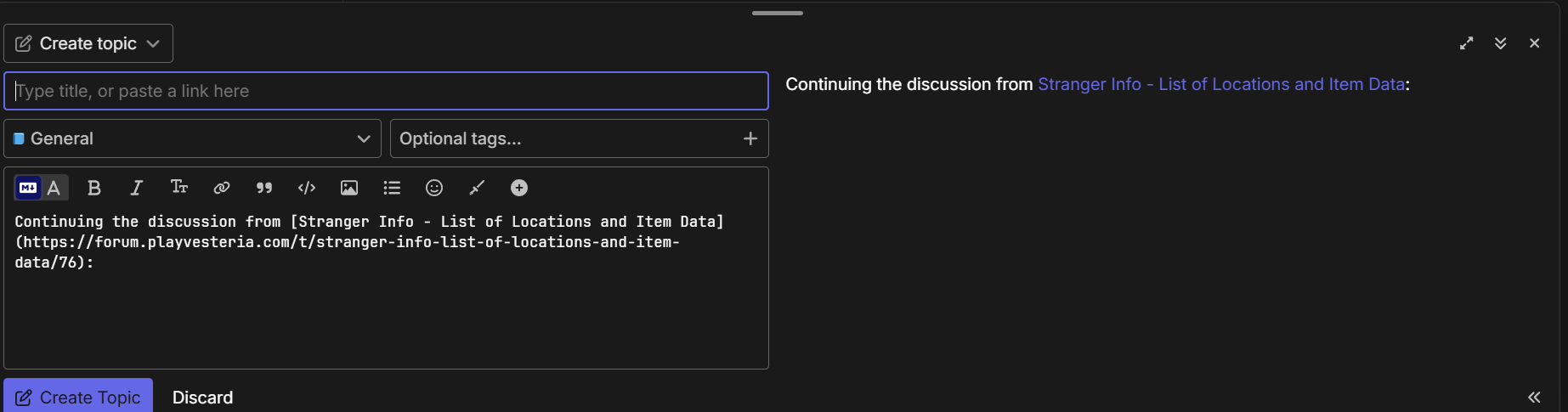This screenshot has height=412, width=1568.
Task: Switch to Markdown editing mode
Action: (28, 188)
